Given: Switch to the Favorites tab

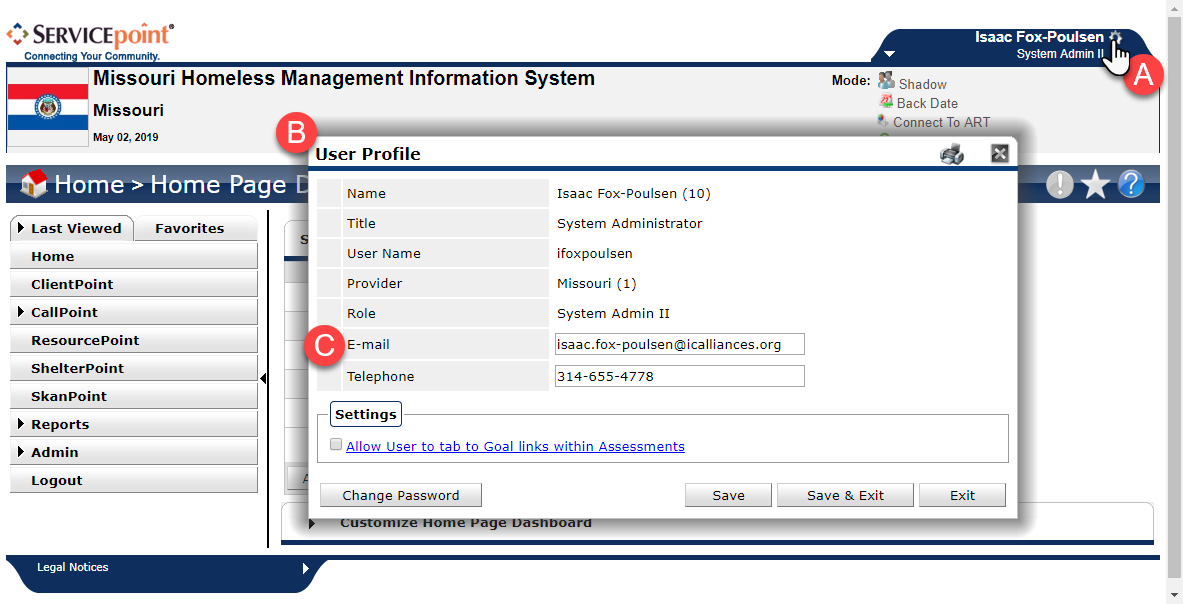Looking at the screenshot, I should (195, 228).
